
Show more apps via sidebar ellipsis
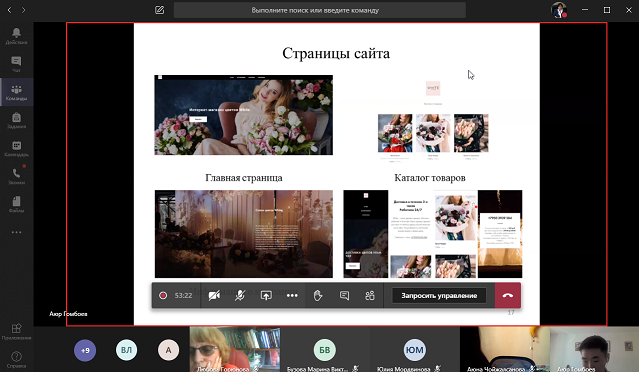tap(16, 232)
